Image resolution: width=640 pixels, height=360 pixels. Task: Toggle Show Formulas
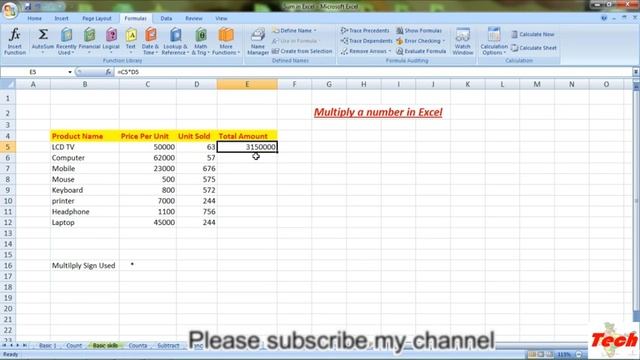419,31
